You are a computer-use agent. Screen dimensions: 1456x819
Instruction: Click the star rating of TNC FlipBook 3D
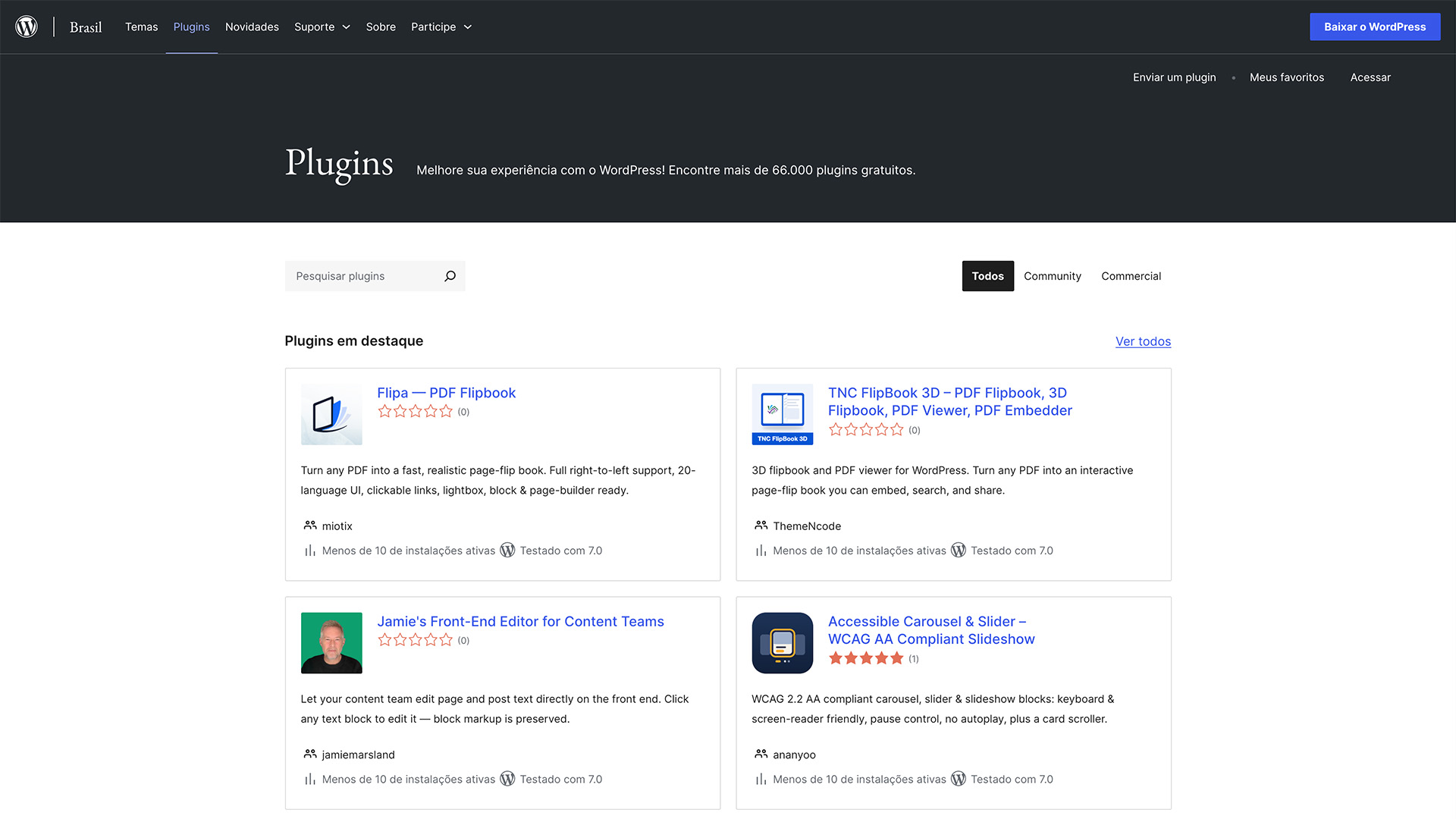866,430
